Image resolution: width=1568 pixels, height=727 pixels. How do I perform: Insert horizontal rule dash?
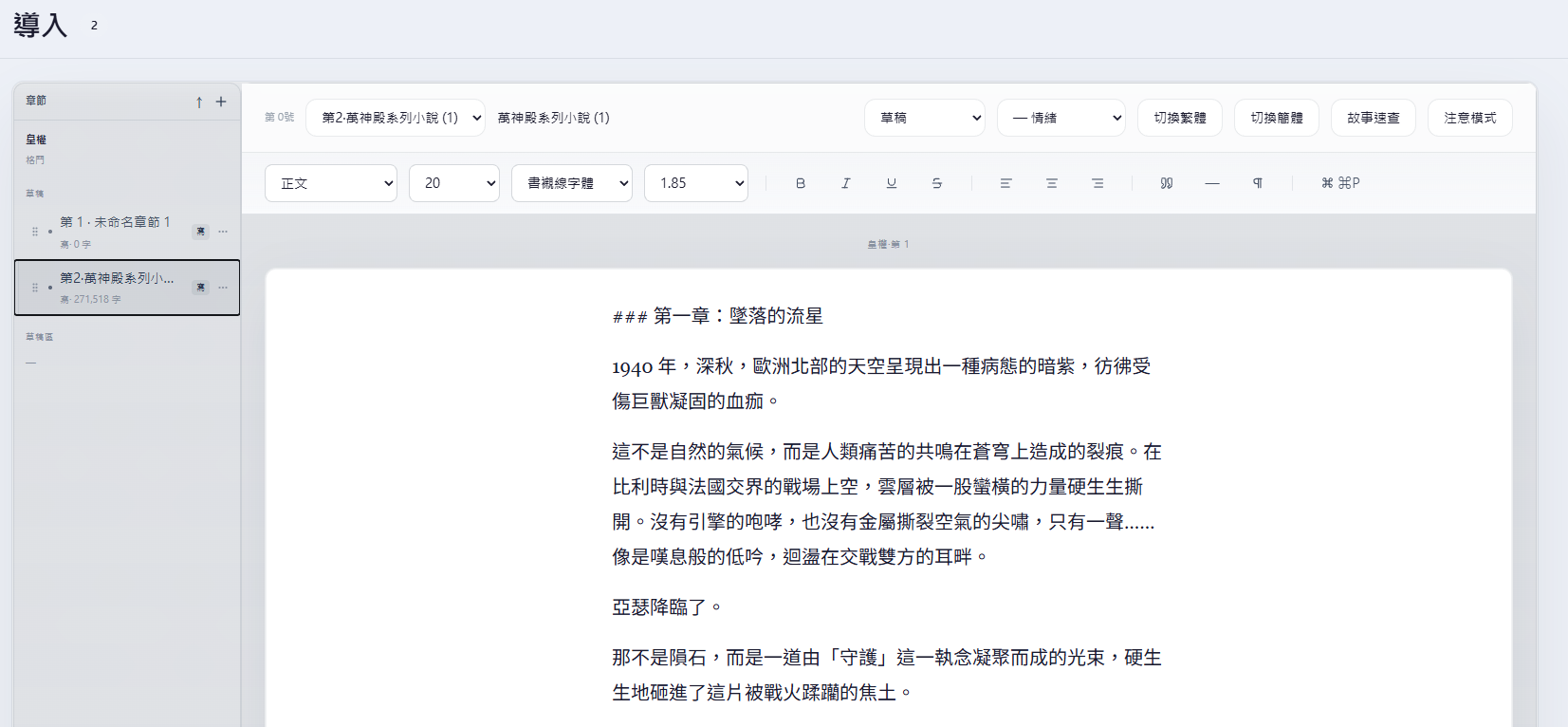click(1212, 183)
